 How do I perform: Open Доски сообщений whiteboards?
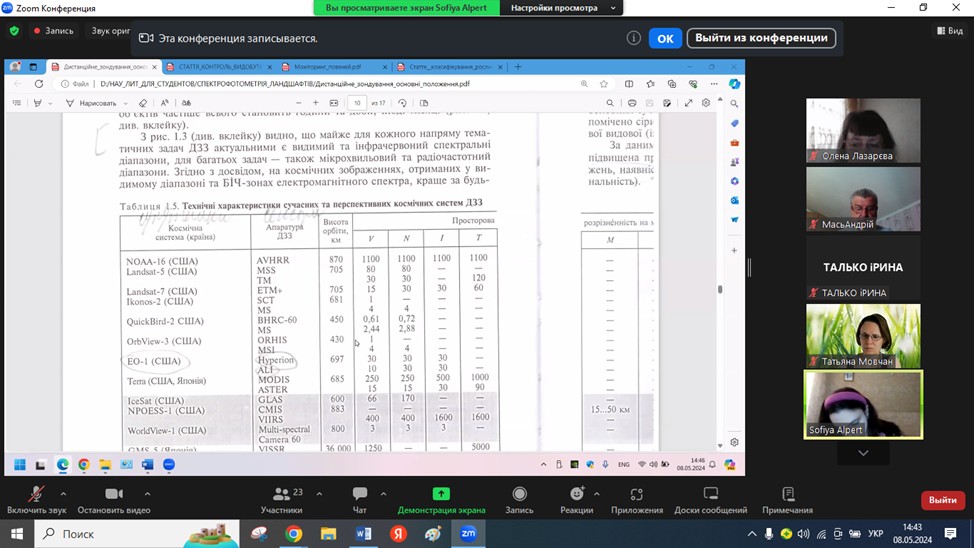tap(711, 500)
